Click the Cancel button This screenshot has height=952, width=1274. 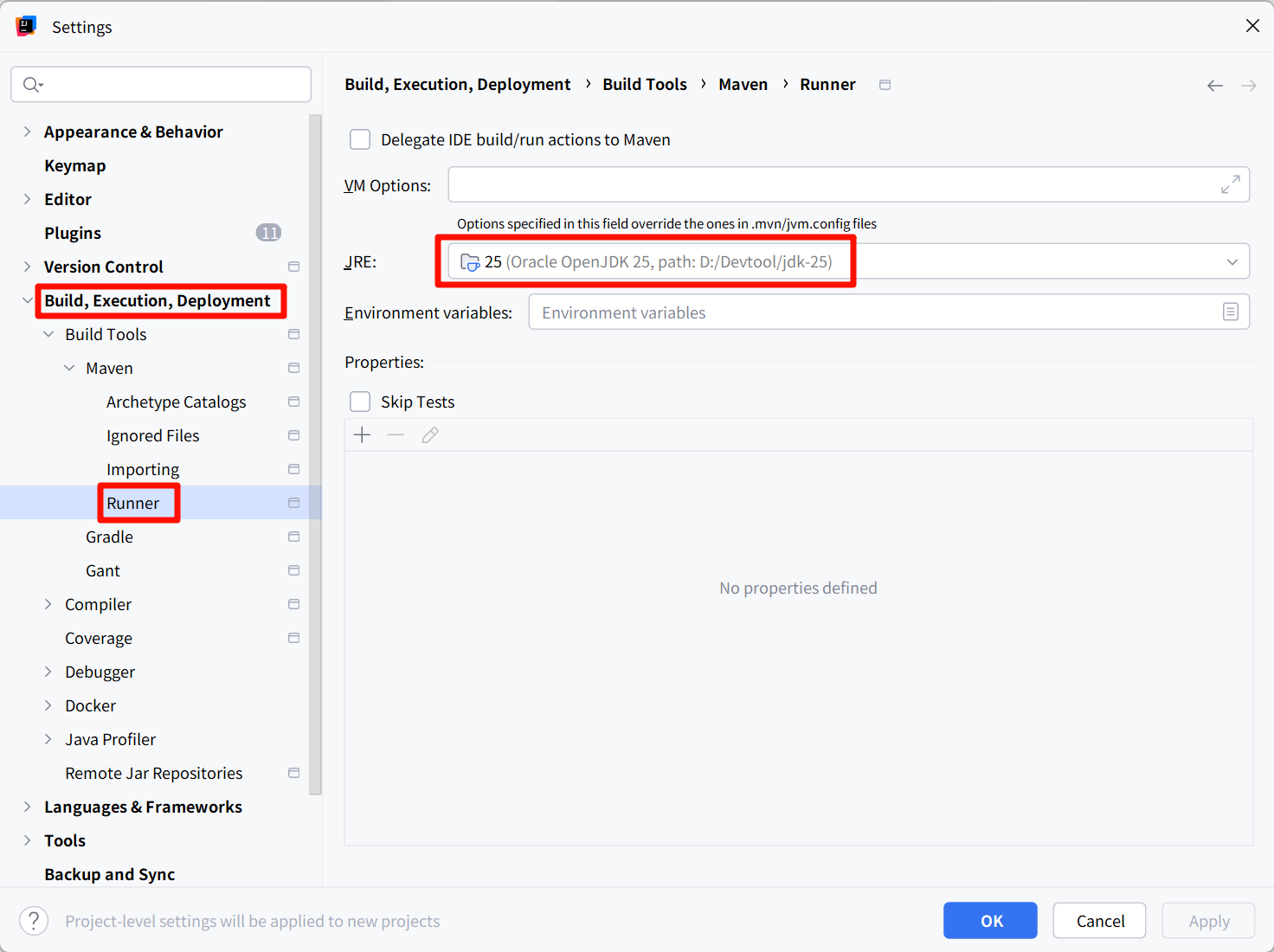(x=1099, y=921)
